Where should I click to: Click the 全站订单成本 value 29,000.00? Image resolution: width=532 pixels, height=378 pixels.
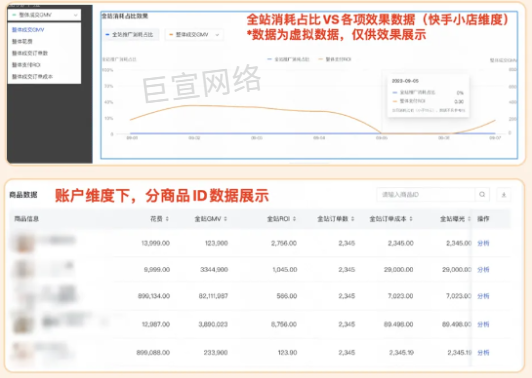[399, 270]
